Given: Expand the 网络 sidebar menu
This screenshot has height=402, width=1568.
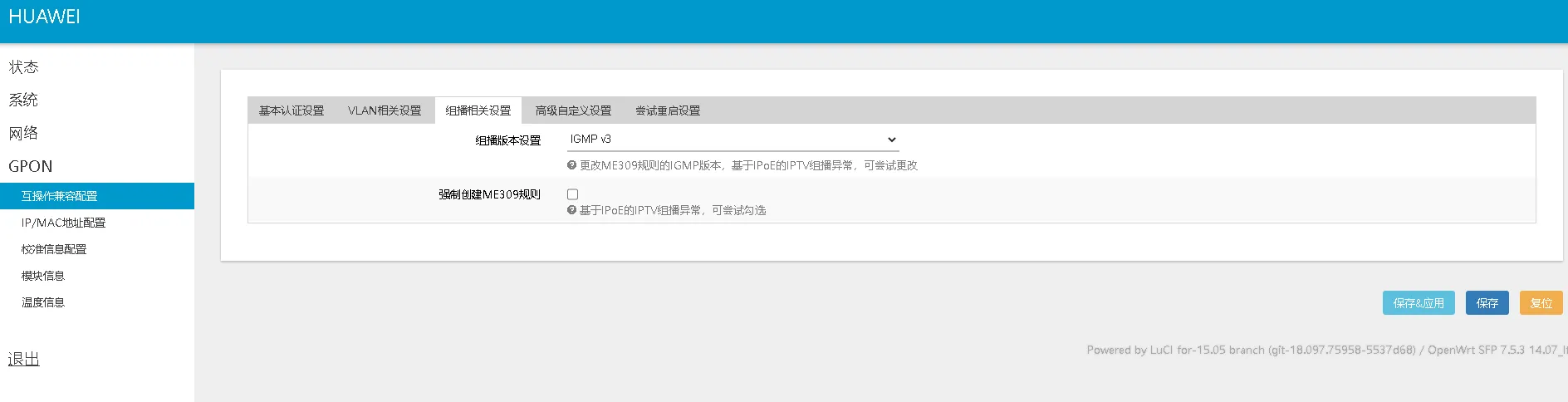Looking at the screenshot, I should (23, 134).
